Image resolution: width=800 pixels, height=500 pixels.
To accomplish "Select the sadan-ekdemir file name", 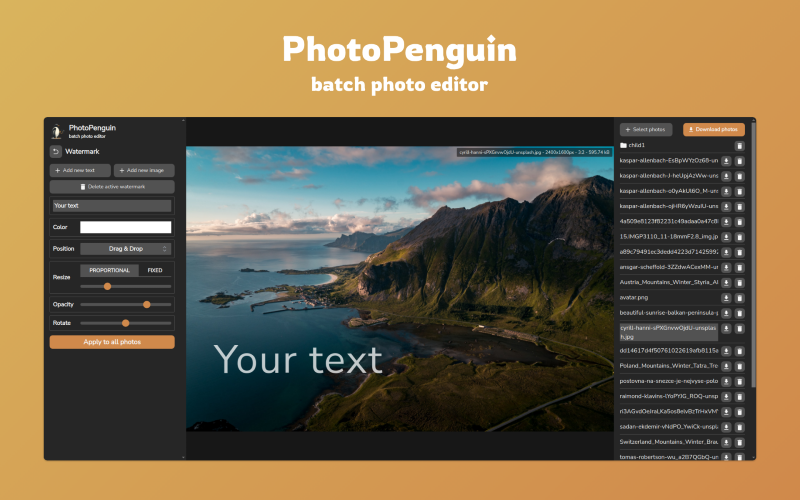I will point(669,427).
